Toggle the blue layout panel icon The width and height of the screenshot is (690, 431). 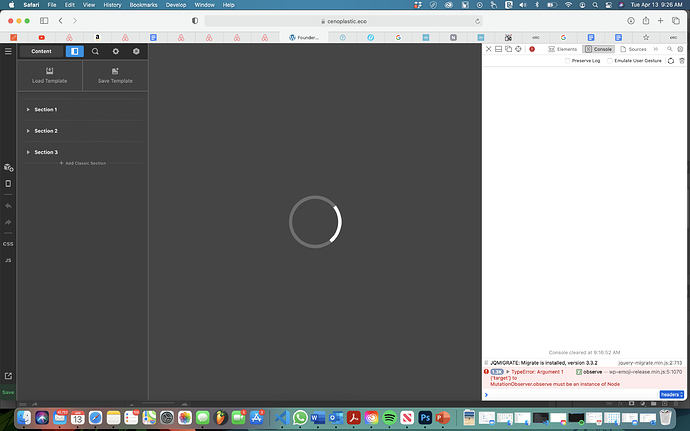click(x=74, y=51)
